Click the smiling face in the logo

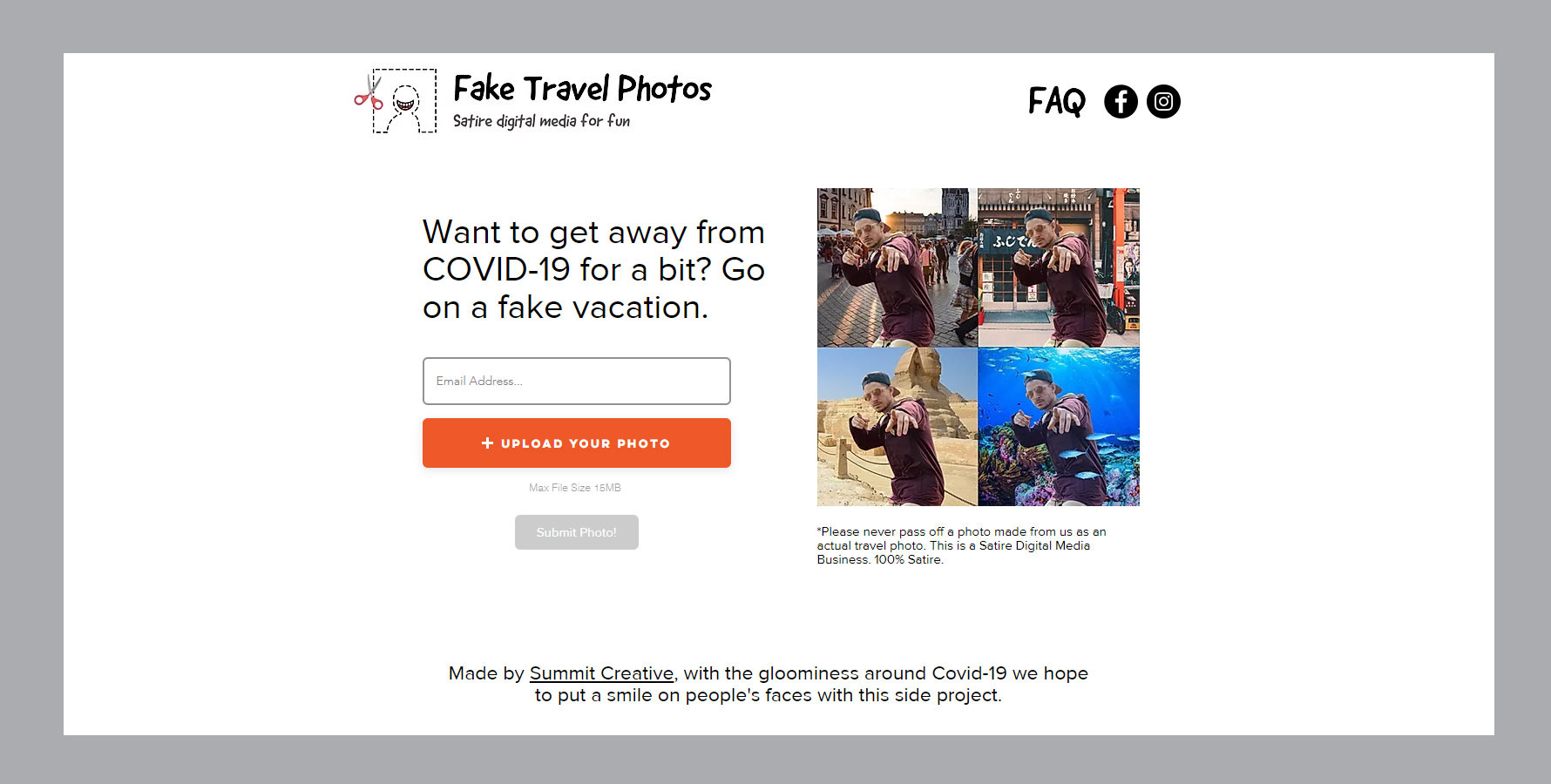[405, 98]
